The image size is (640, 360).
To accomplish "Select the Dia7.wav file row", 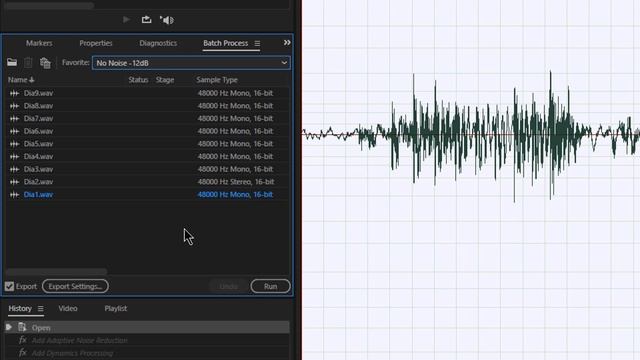I will tap(147, 118).
